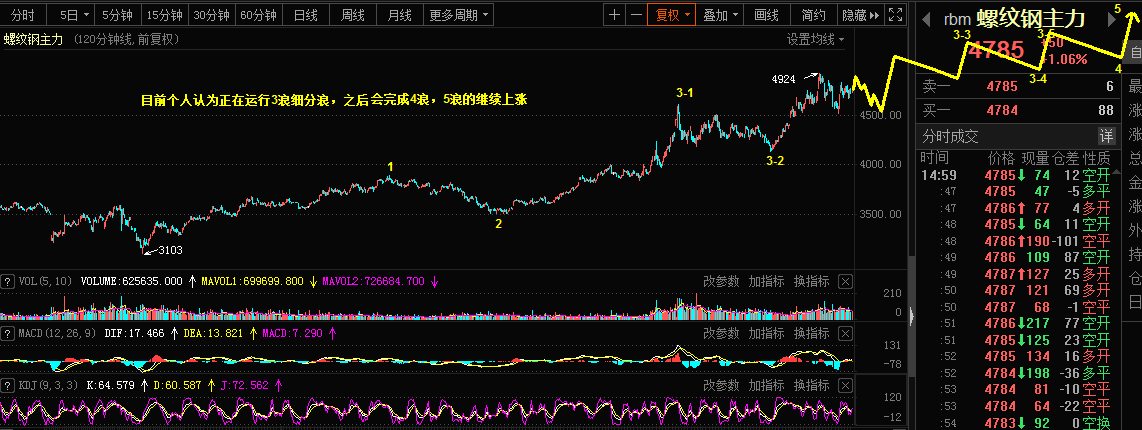Image resolution: width=1142 pixels, height=430 pixels.
Task: Open the 复权 adjustment dropdown
Action: pyautogui.click(x=672, y=14)
